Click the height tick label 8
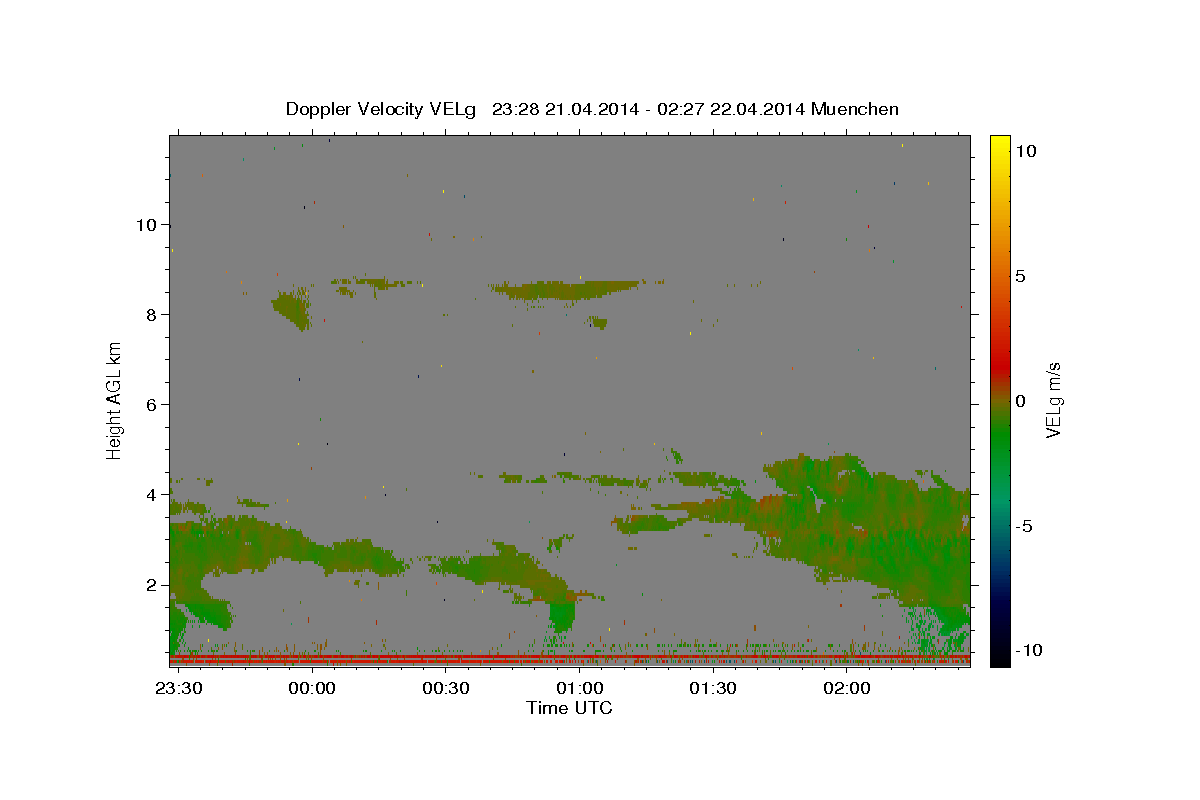 (151, 315)
